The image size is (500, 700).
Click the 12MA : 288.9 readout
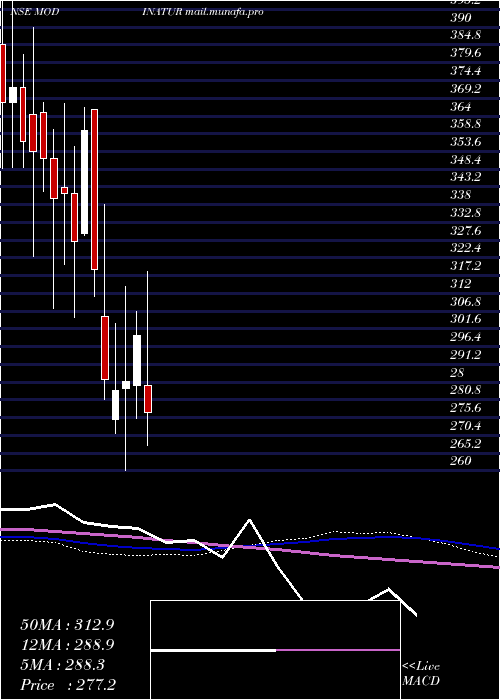(x=67, y=645)
